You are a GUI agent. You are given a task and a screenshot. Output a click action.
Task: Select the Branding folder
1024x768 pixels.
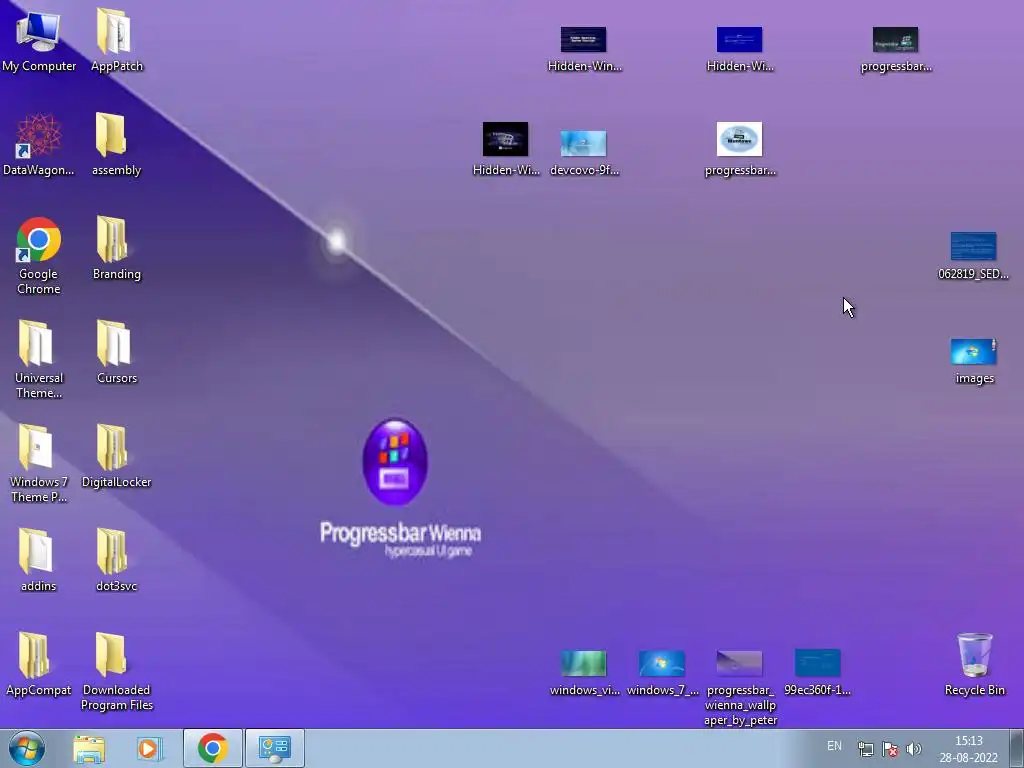(116, 248)
